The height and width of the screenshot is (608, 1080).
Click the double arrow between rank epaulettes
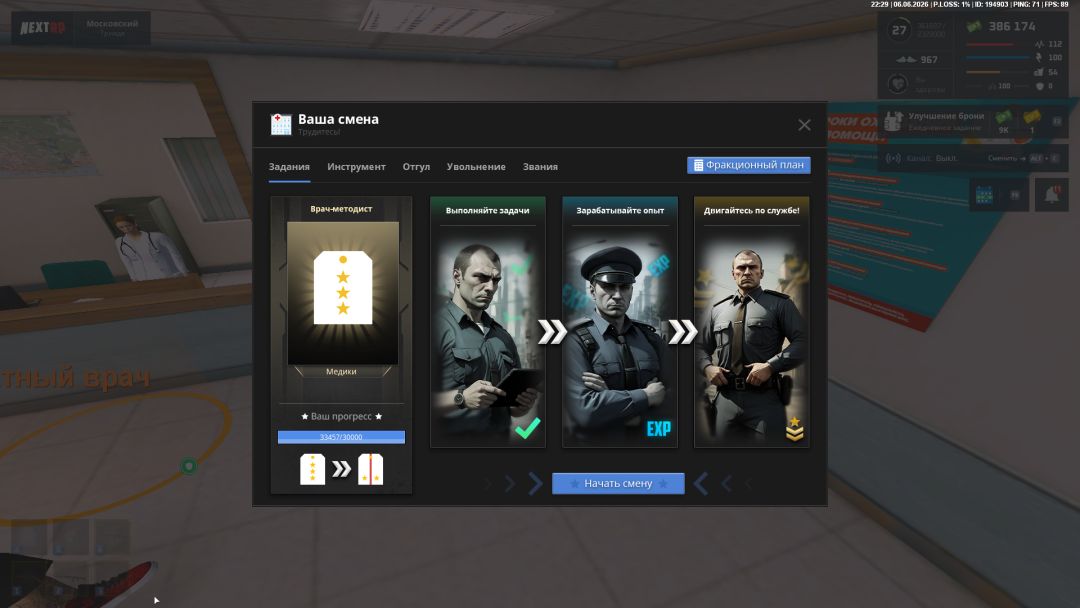(x=342, y=470)
